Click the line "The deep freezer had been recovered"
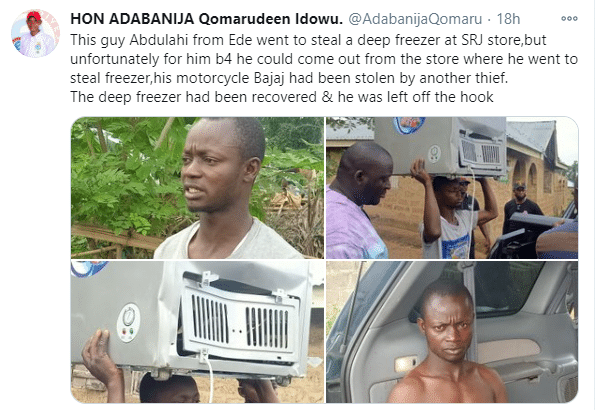599x410 pixels. coord(282,97)
